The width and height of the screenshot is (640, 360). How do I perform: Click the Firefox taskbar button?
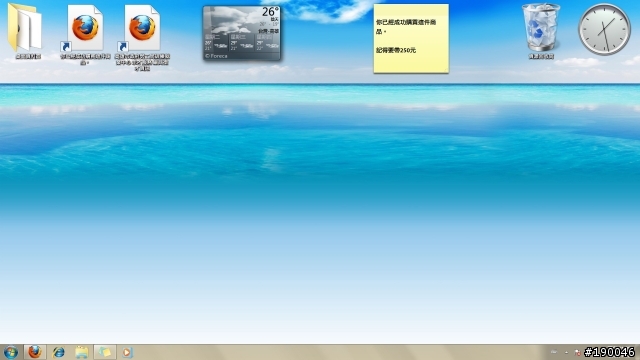point(35,352)
